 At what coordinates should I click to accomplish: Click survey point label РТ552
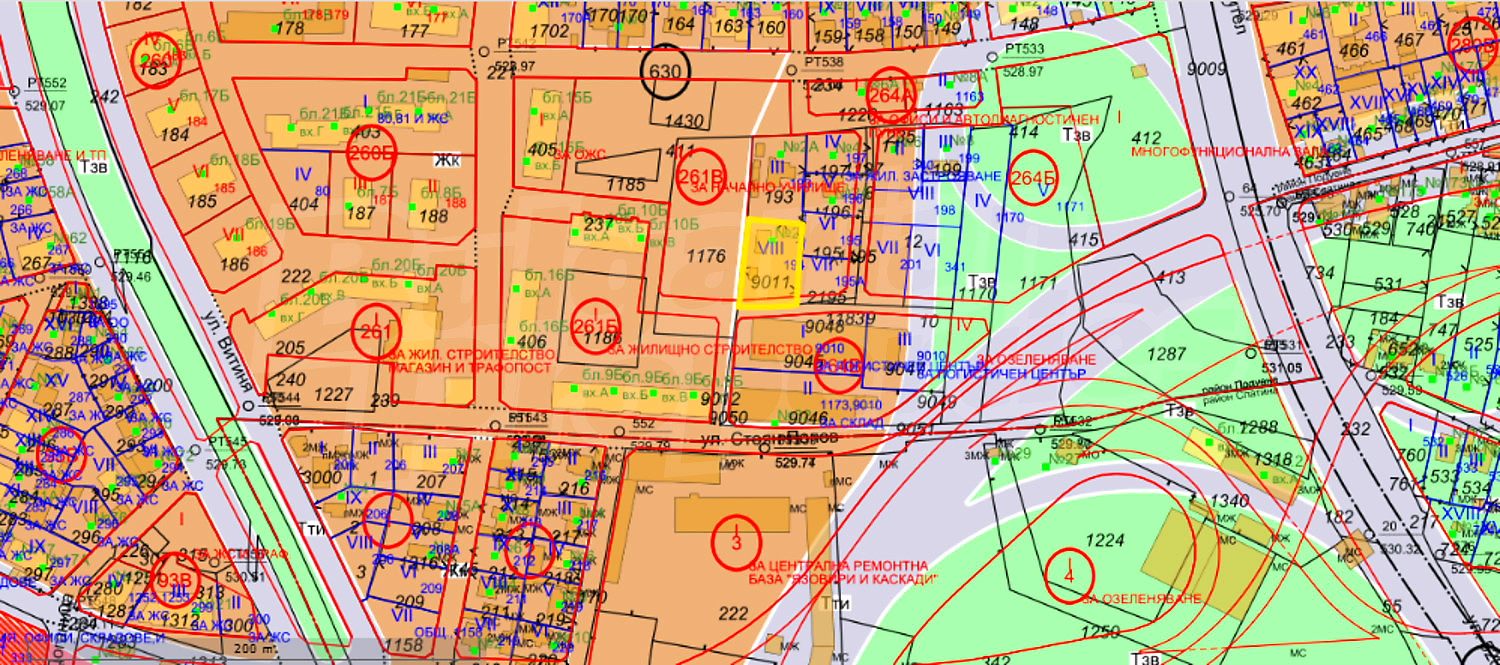(x=47, y=83)
